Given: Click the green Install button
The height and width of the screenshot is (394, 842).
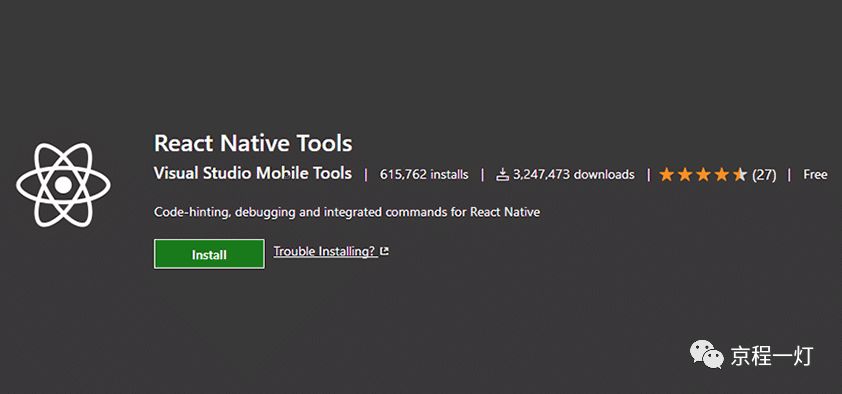Looking at the screenshot, I should (209, 254).
